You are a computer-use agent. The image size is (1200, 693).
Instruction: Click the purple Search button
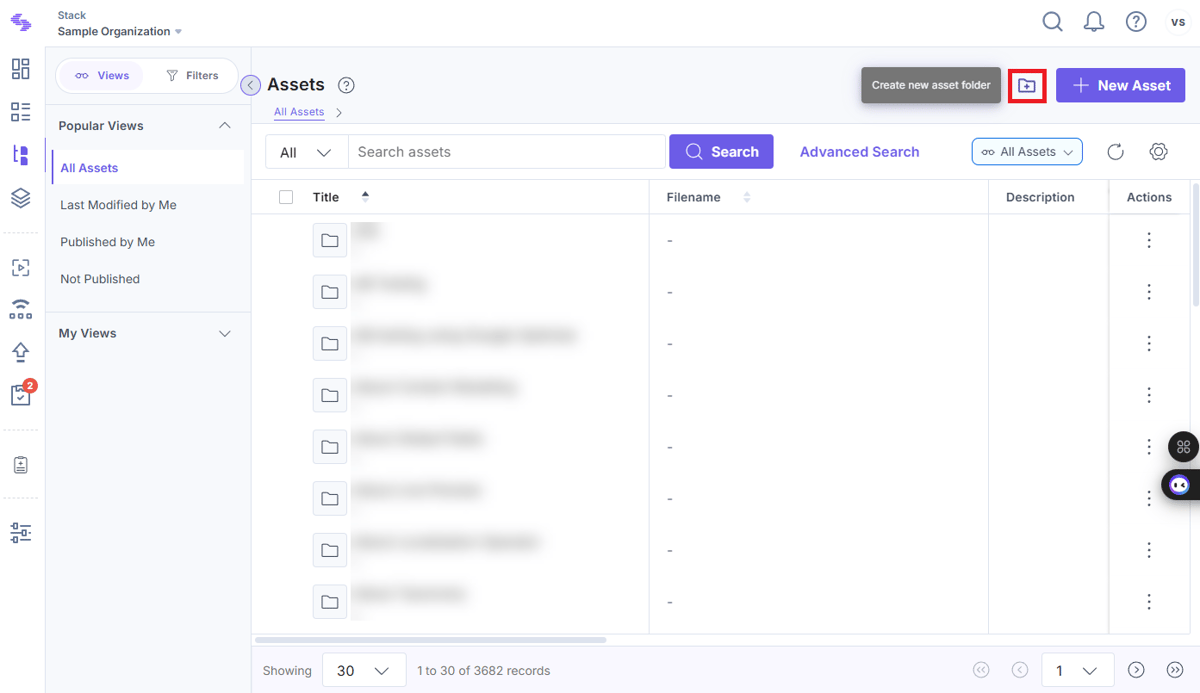tap(721, 152)
